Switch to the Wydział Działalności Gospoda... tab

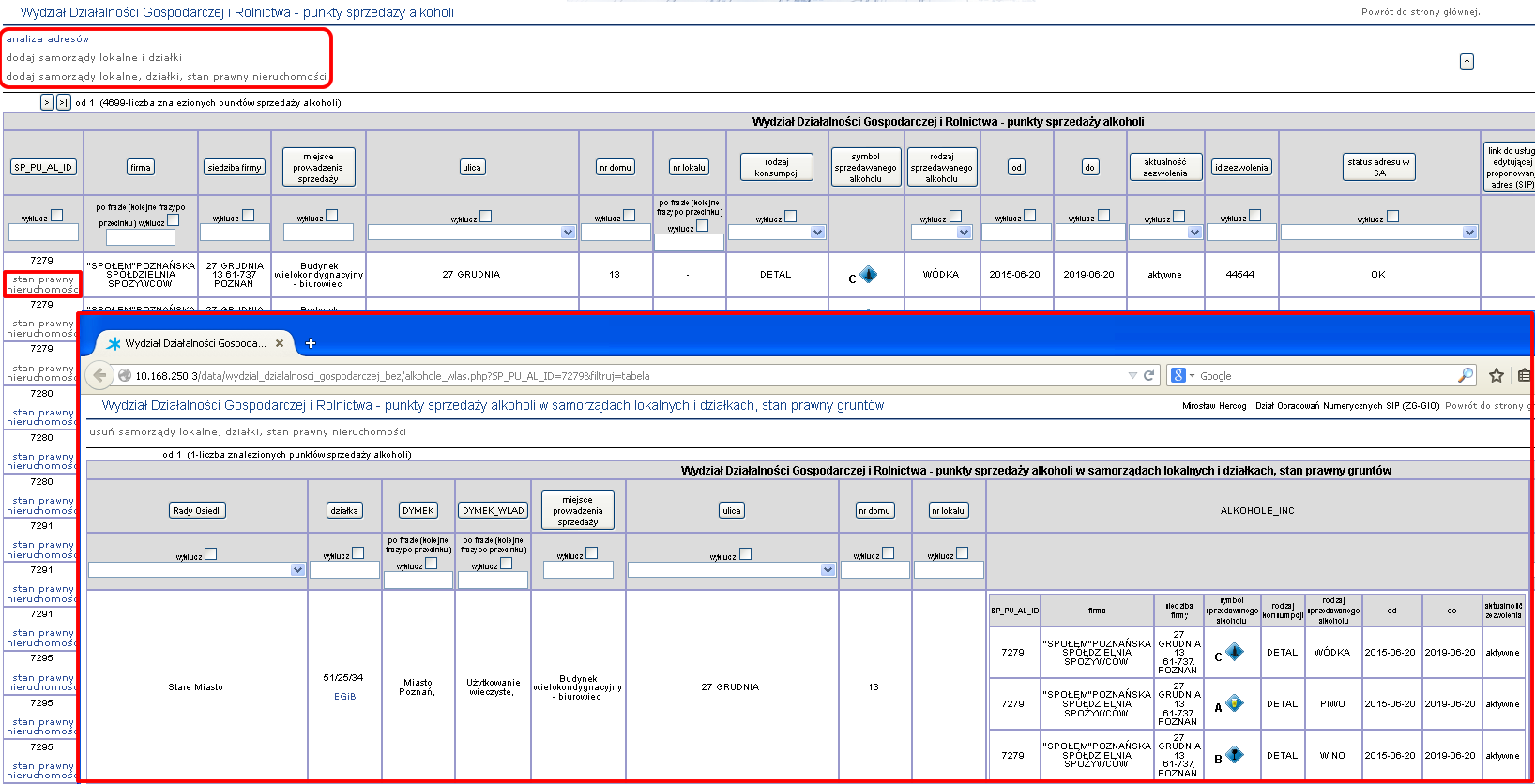pos(195,343)
